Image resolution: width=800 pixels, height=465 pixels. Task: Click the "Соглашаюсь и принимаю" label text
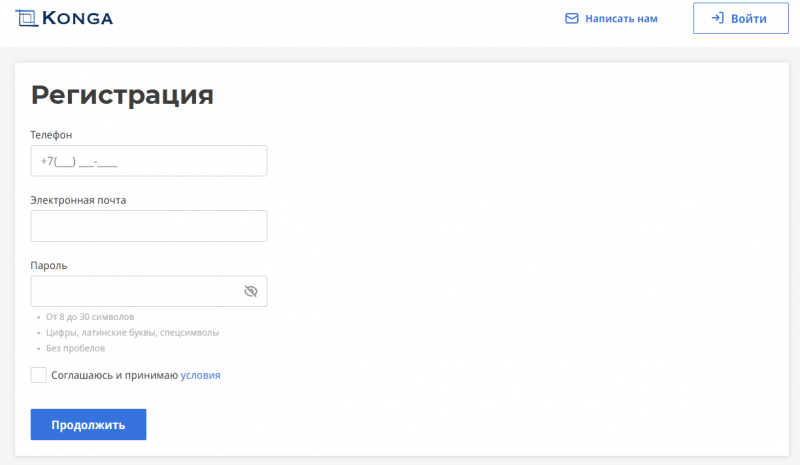114,376
